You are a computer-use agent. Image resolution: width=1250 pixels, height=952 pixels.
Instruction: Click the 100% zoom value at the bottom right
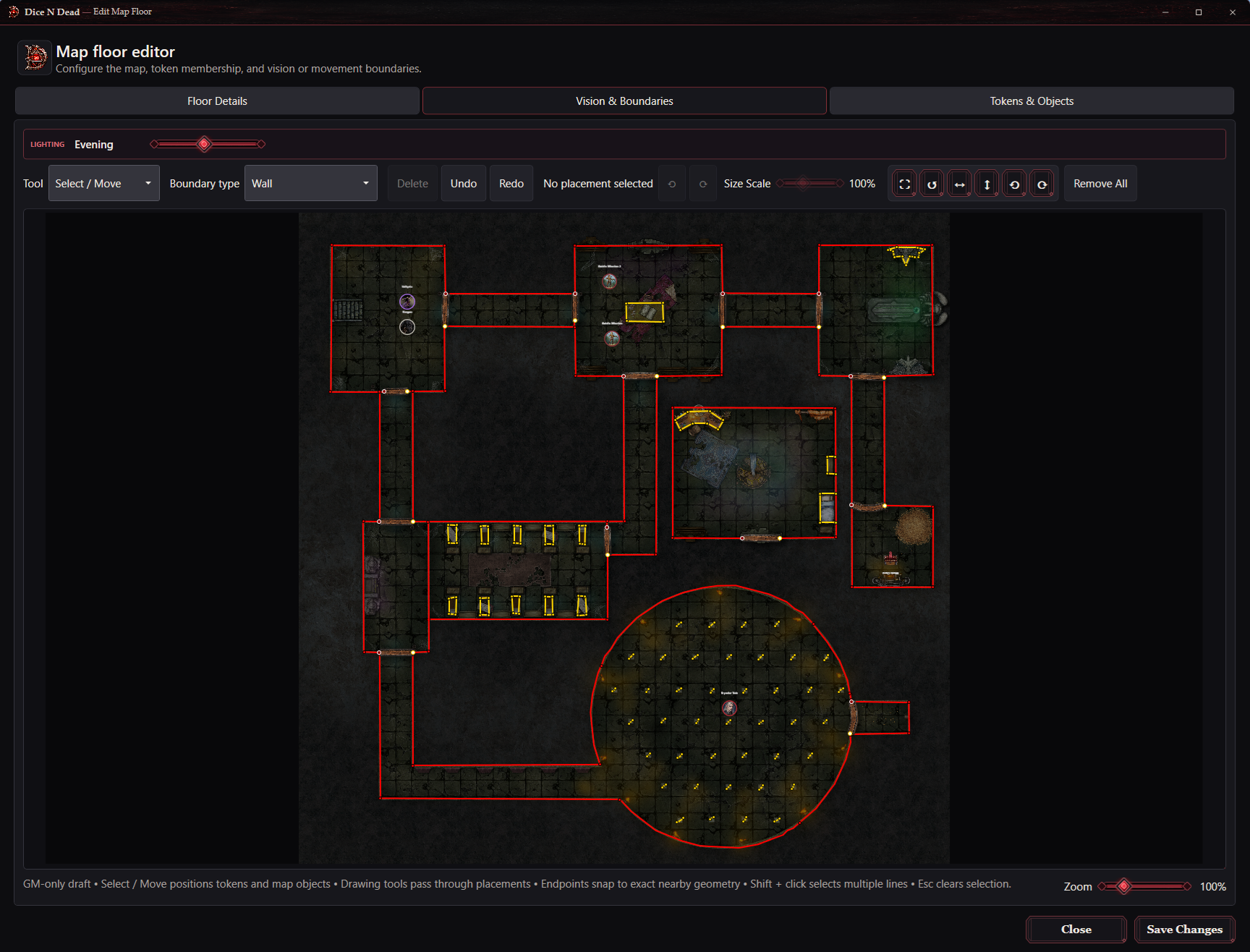pyautogui.click(x=1212, y=887)
